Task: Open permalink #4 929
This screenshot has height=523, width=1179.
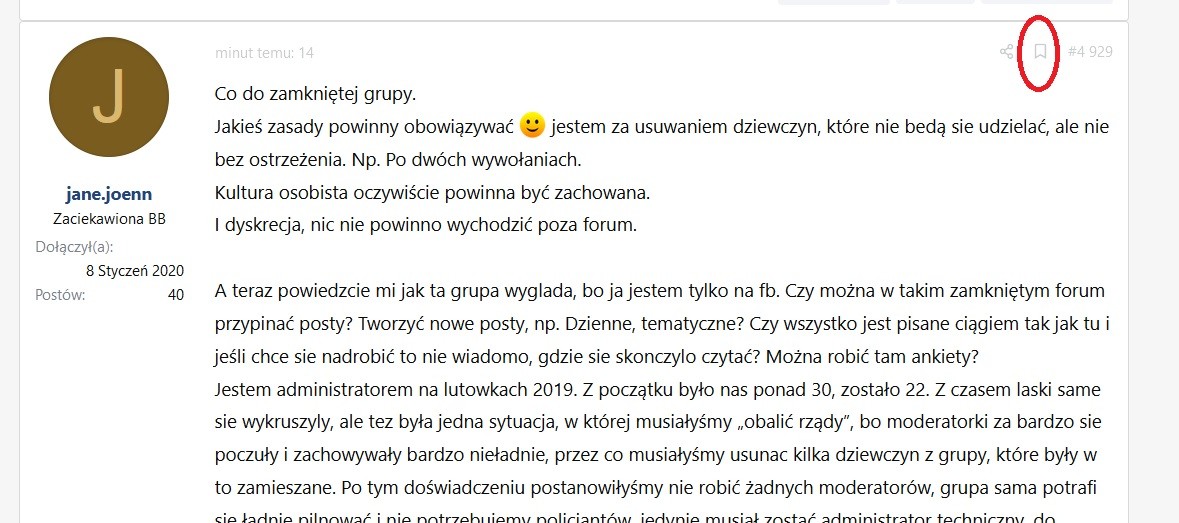Action: tap(1090, 52)
